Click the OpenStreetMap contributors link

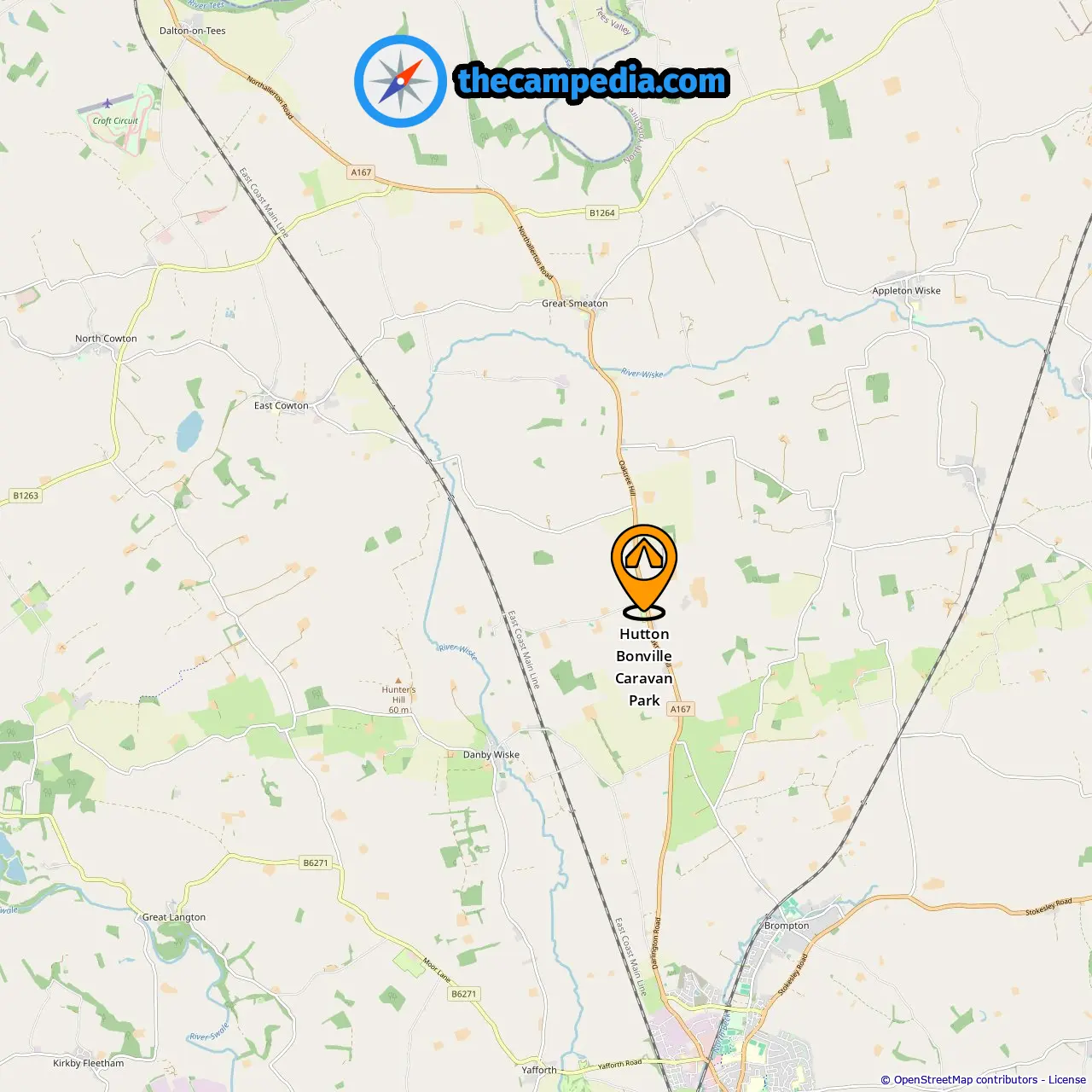965,1079
